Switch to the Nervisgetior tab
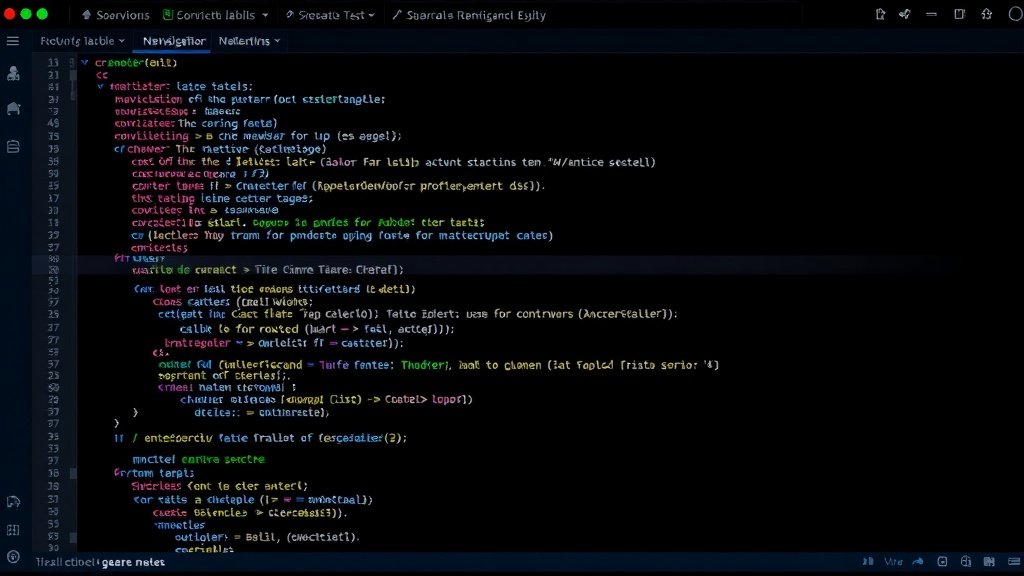1024x576 pixels. click(174, 40)
